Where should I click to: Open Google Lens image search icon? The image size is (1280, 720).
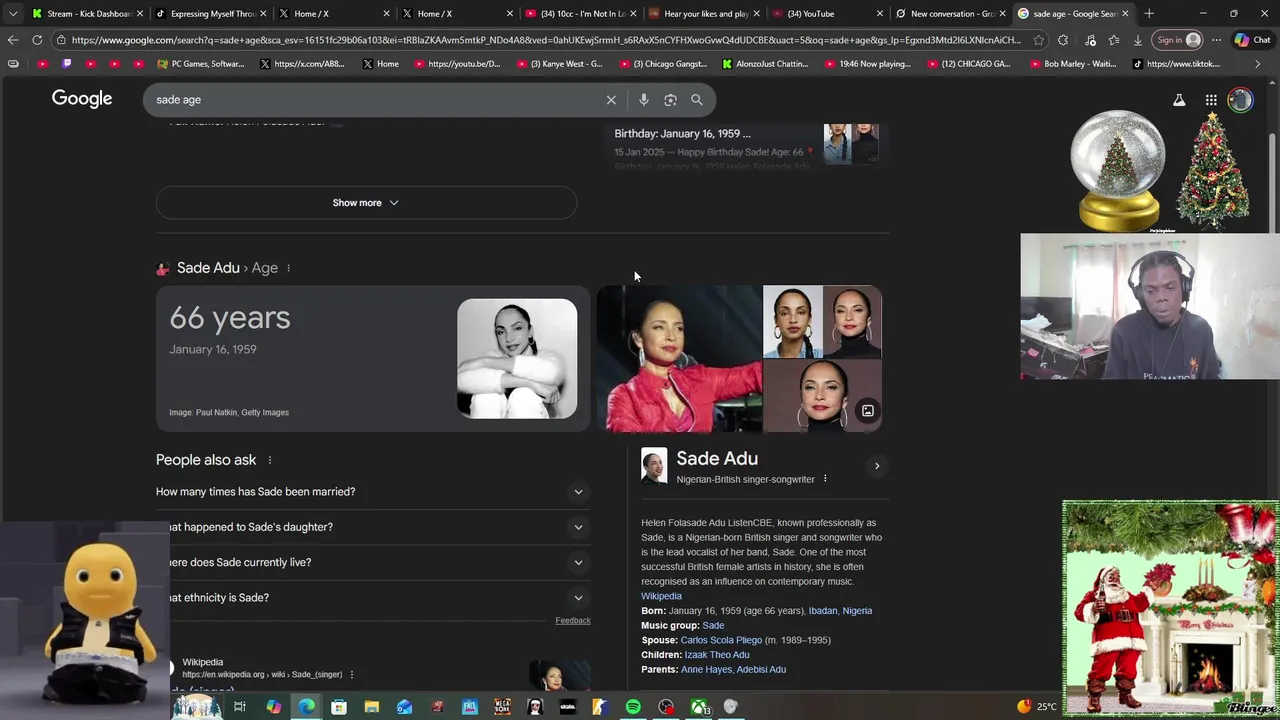[670, 100]
